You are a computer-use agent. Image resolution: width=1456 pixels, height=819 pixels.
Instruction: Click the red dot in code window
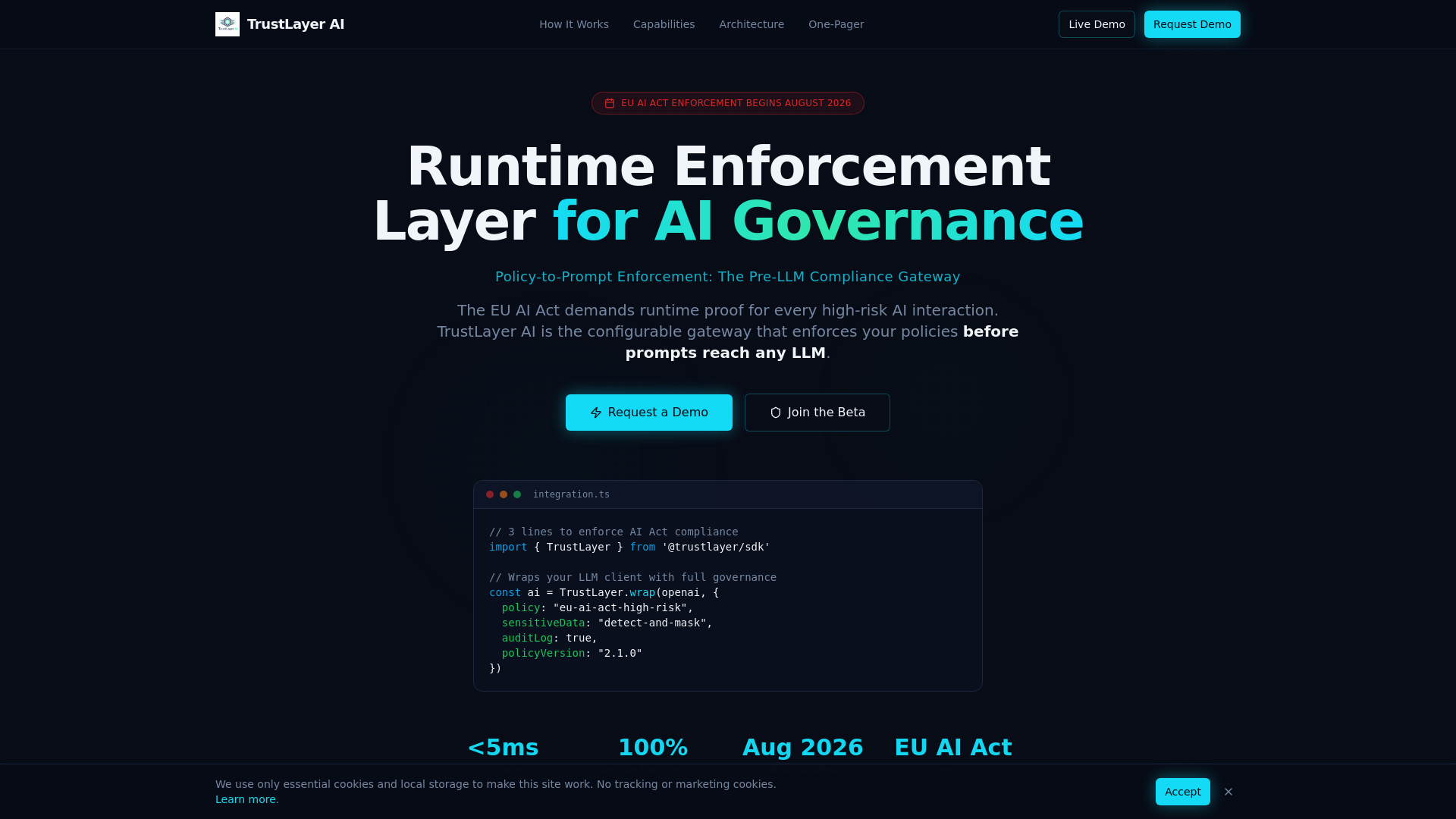pyautogui.click(x=490, y=494)
